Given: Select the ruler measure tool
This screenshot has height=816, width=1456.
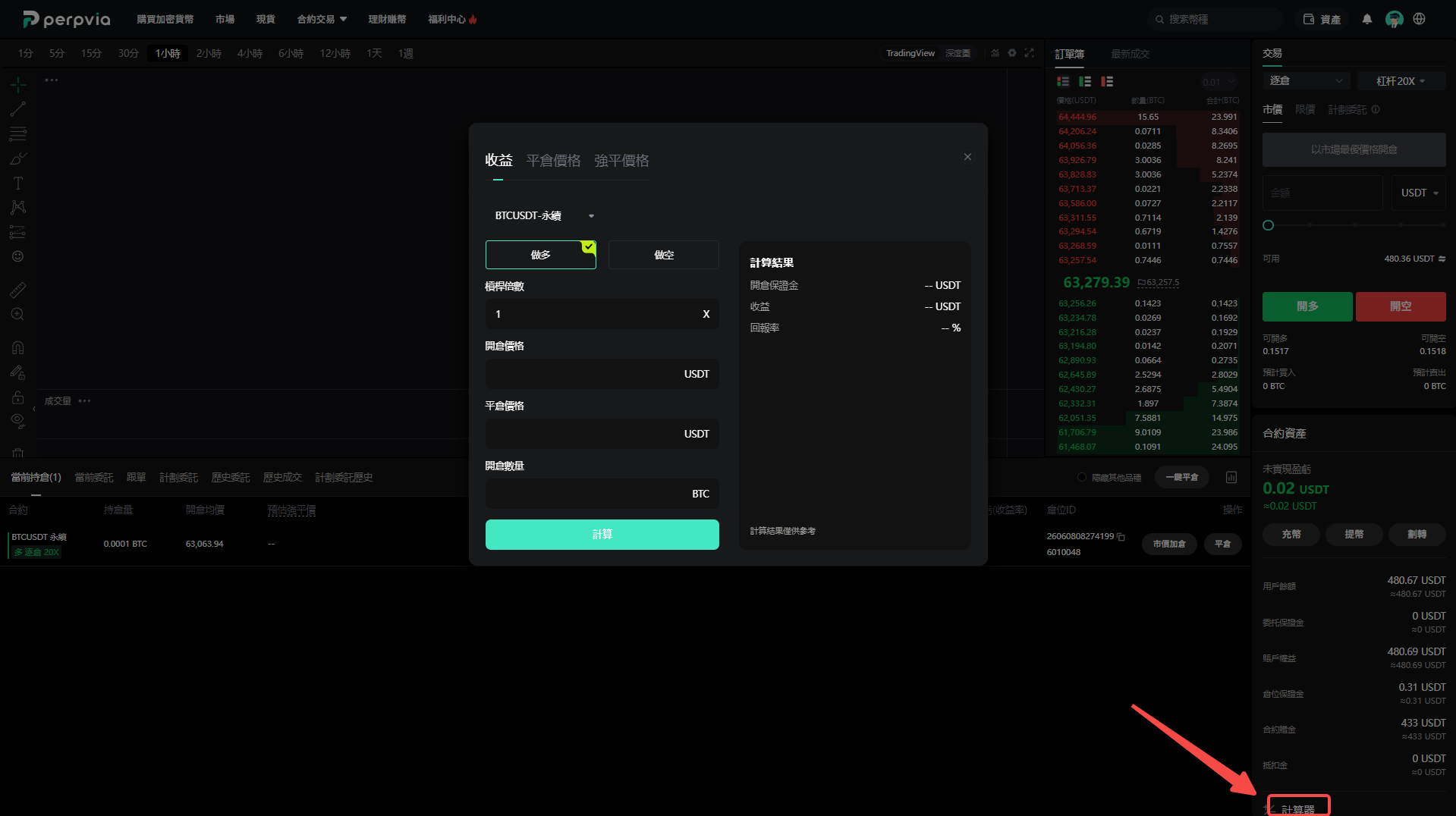Looking at the screenshot, I should click(18, 290).
